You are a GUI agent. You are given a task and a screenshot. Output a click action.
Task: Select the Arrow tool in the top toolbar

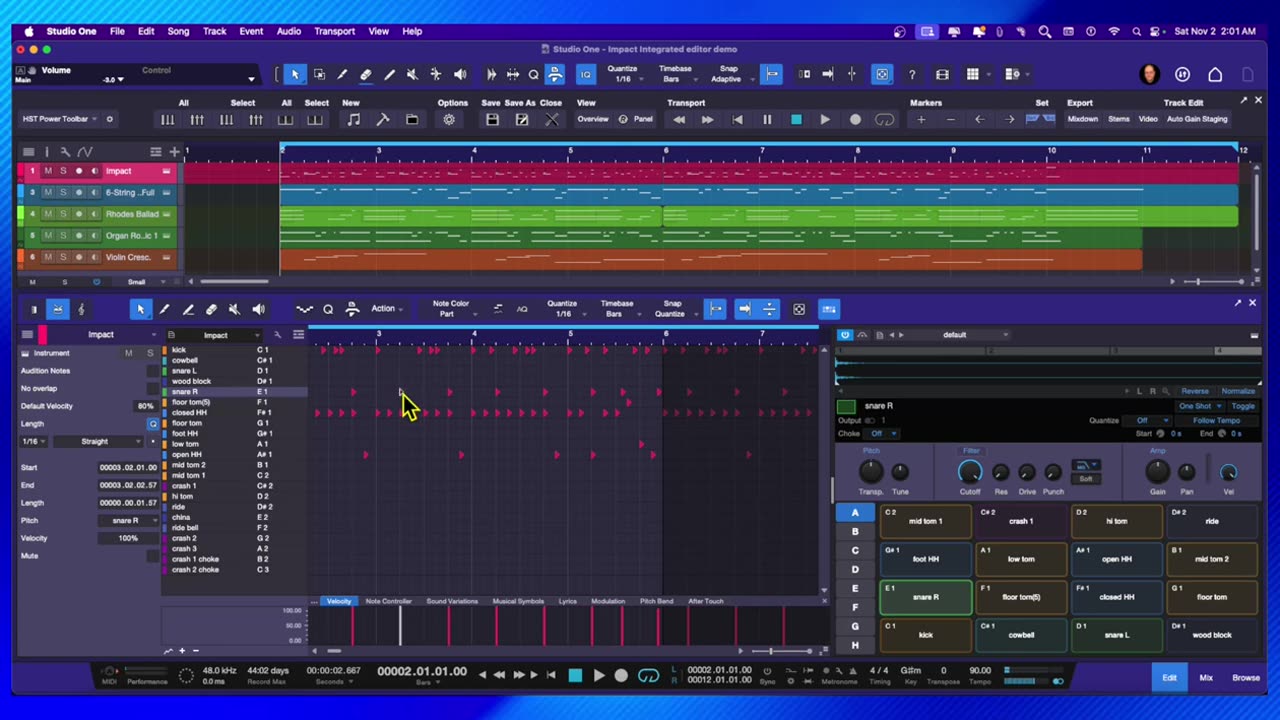point(295,74)
